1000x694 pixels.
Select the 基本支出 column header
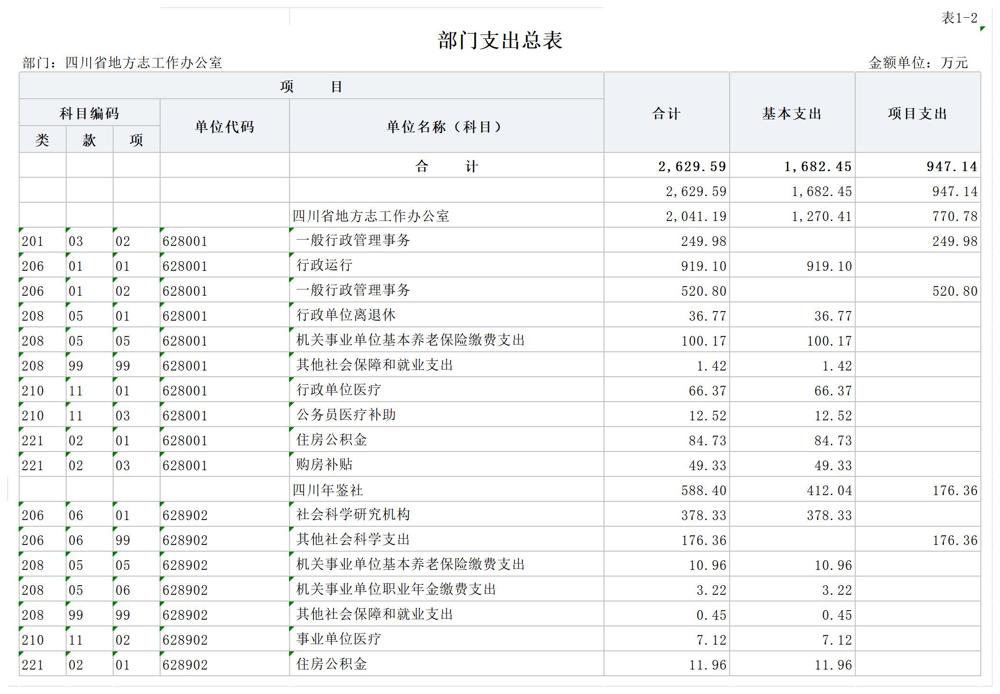(x=791, y=114)
